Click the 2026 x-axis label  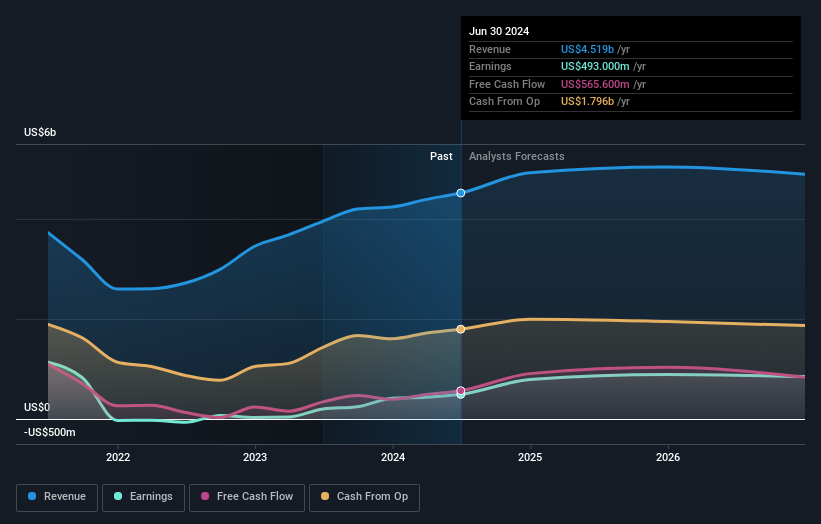pos(668,457)
